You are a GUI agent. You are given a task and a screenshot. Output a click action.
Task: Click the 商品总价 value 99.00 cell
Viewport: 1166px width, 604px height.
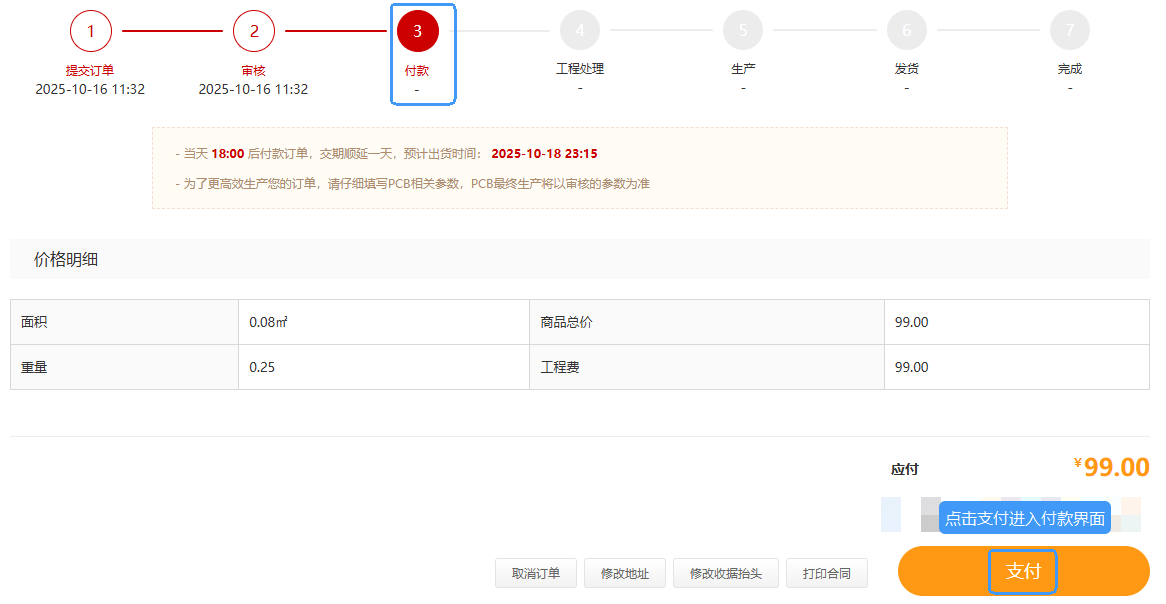(1016, 322)
